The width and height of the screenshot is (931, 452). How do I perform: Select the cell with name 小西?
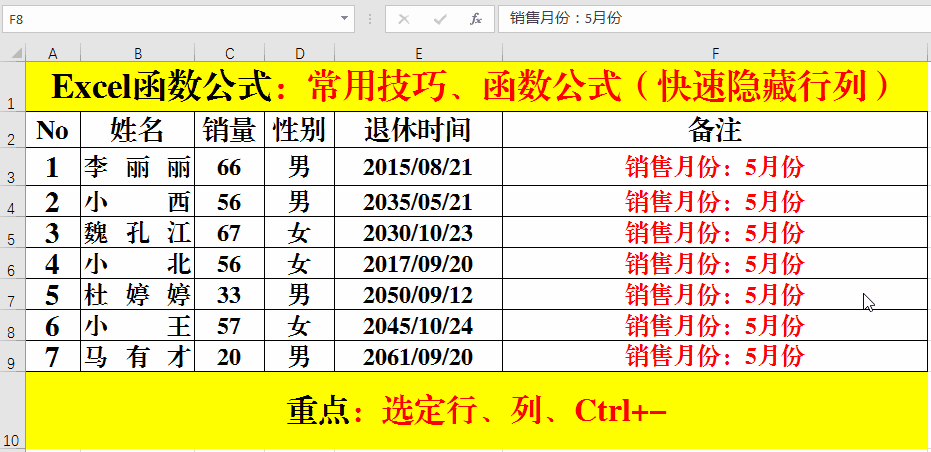[138, 201]
